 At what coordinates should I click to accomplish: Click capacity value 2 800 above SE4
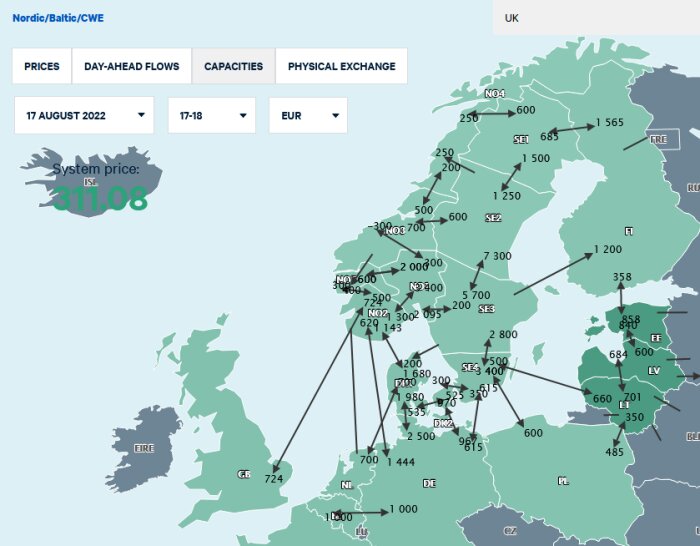(503, 334)
